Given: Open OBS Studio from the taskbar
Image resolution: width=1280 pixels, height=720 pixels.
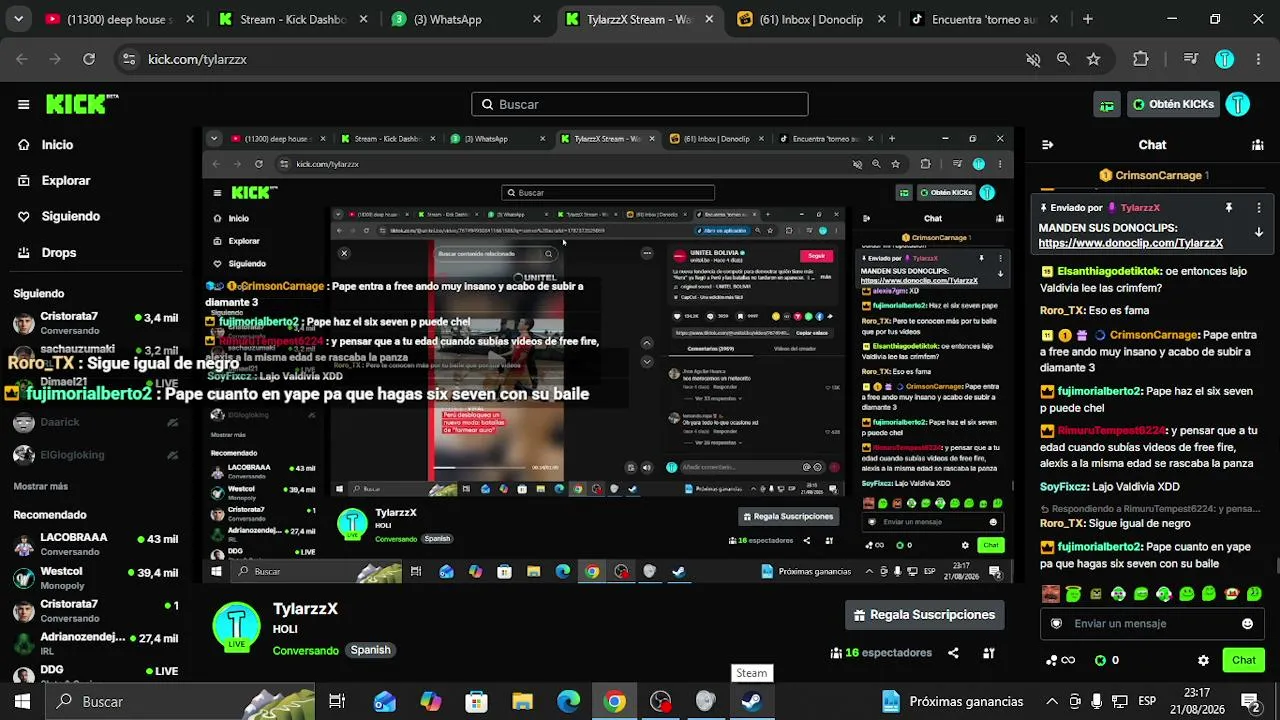Looking at the screenshot, I should point(661,702).
